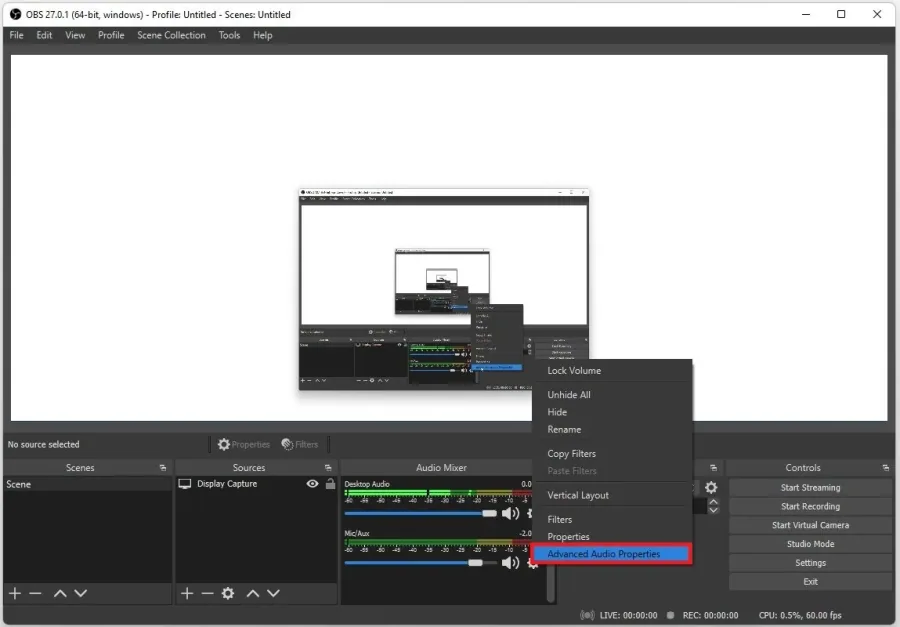This screenshot has width=900, height=627.
Task: Choose Copy Filters from context menu
Action: click(612, 453)
